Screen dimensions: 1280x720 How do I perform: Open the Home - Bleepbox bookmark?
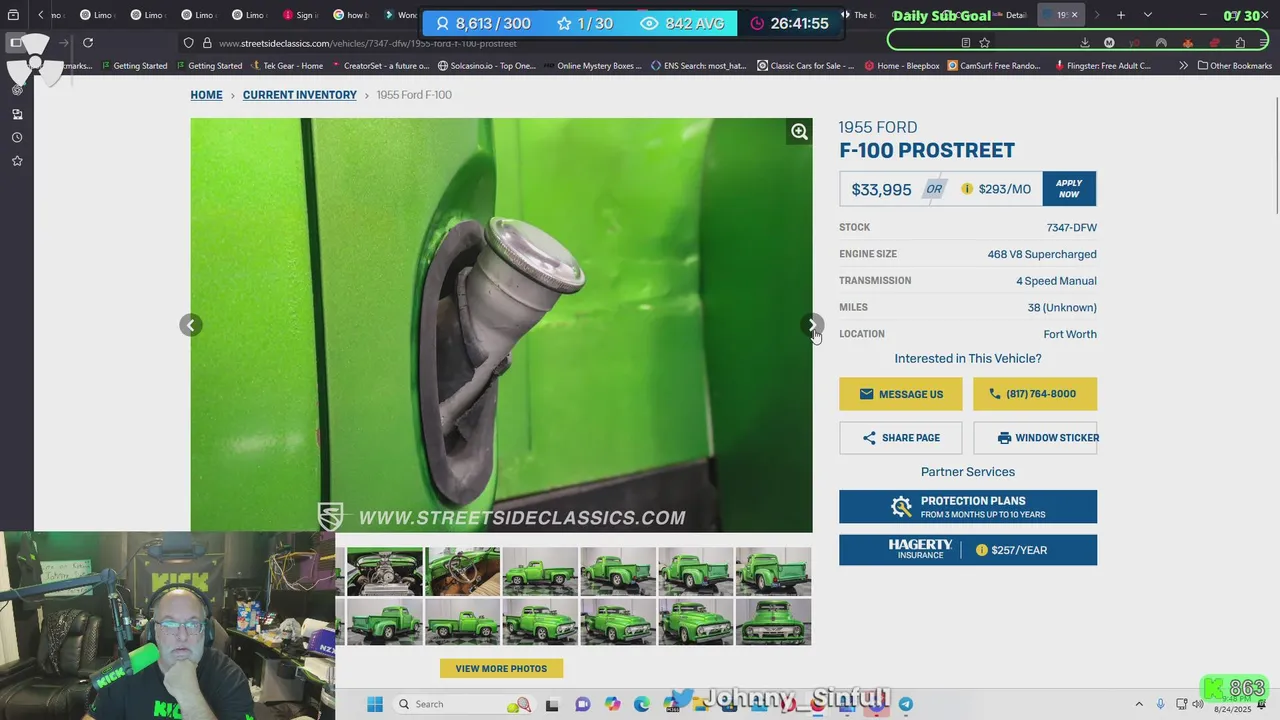coord(901,66)
